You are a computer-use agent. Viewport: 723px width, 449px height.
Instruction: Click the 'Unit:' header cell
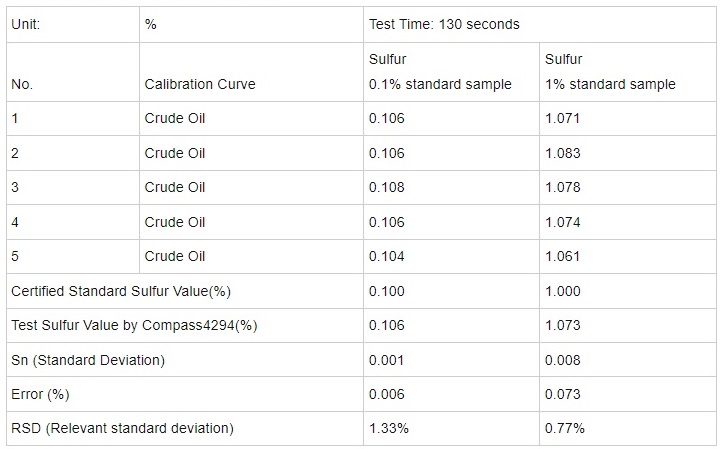pyautogui.click(x=28, y=24)
